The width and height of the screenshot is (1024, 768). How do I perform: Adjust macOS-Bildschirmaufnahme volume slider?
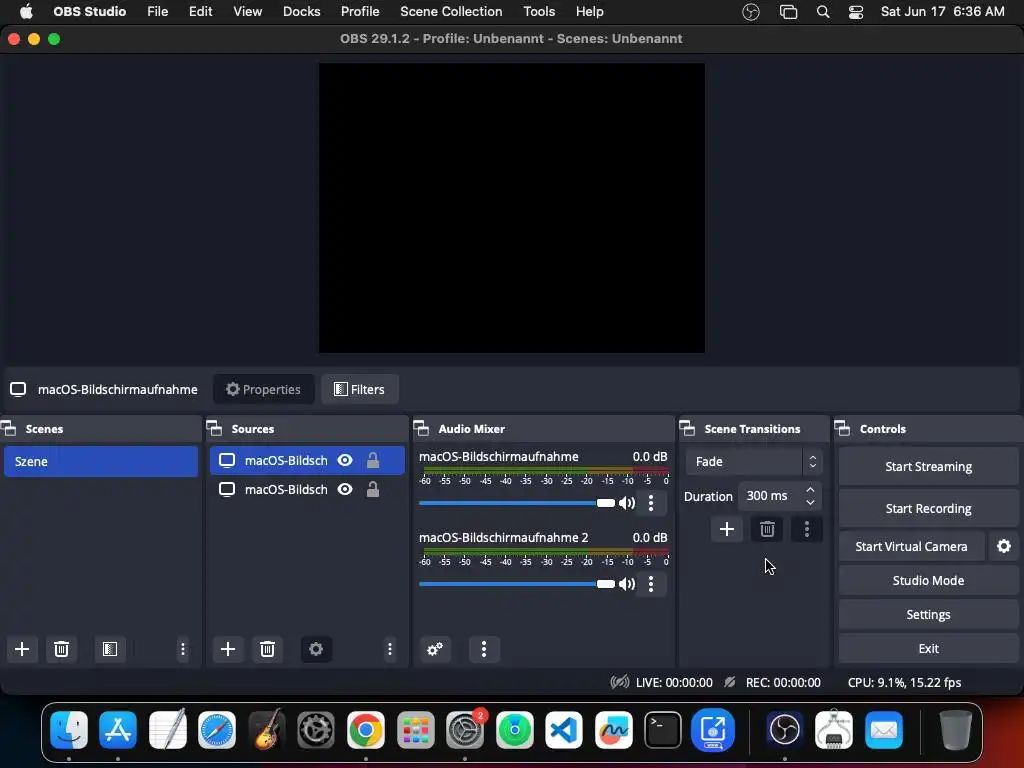point(517,503)
